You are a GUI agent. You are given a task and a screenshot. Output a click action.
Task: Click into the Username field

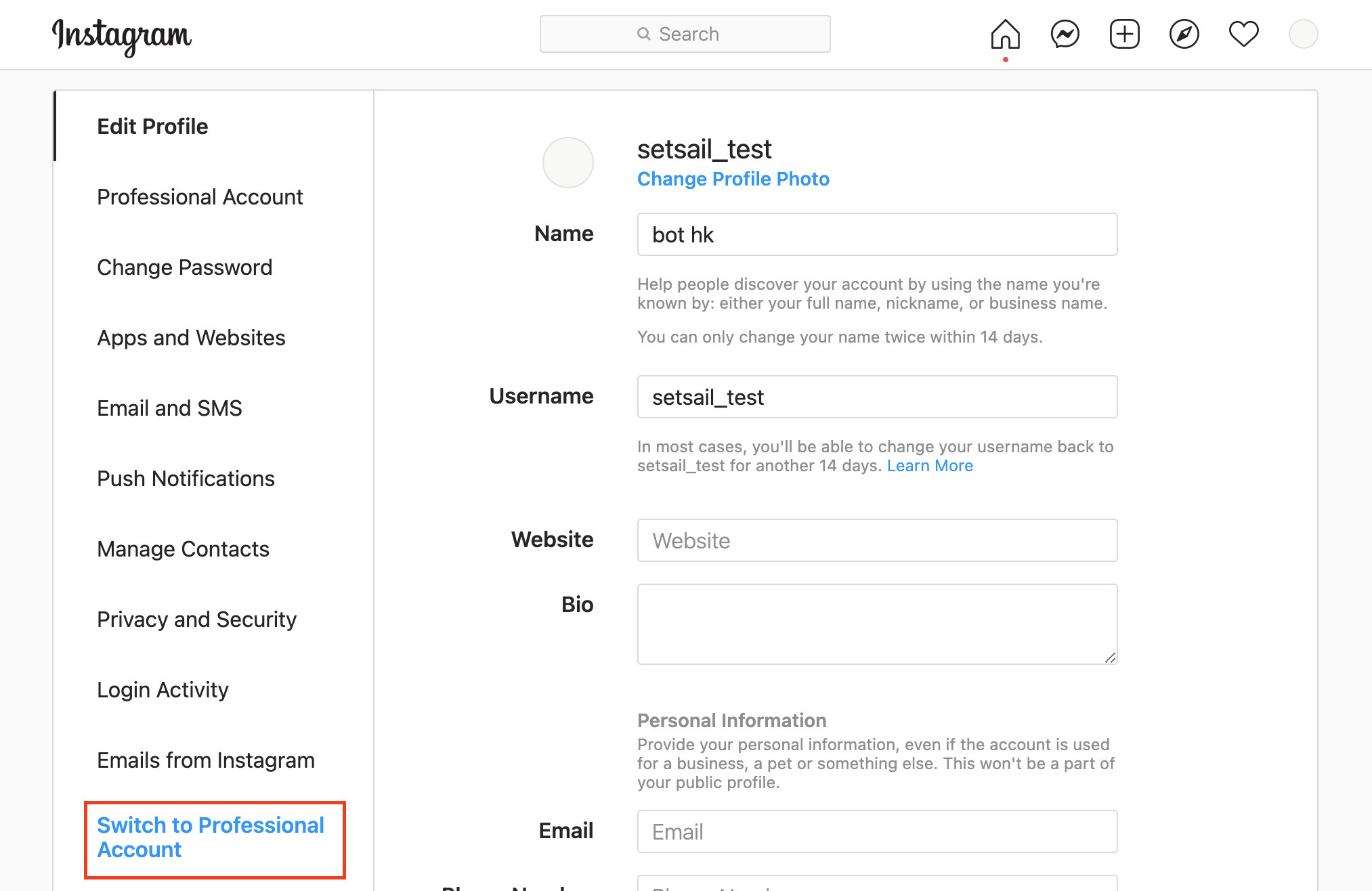877,397
